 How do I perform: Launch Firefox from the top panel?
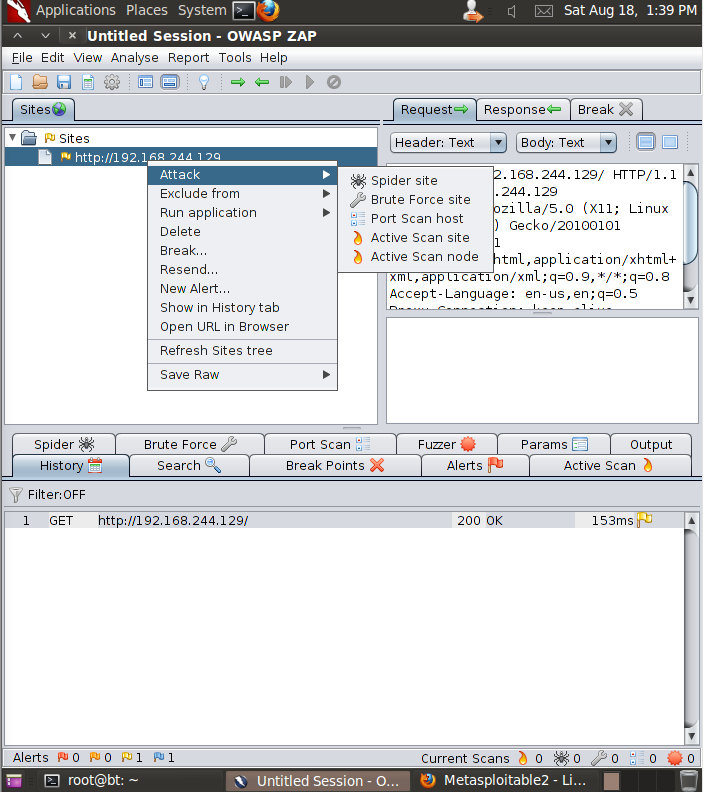click(x=268, y=11)
